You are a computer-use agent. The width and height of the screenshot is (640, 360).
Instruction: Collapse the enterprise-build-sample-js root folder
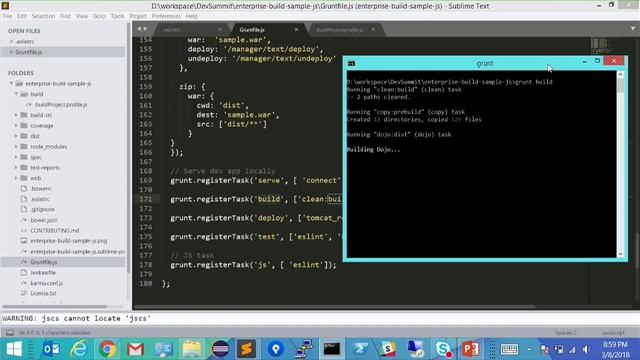(x=12, y=83)
